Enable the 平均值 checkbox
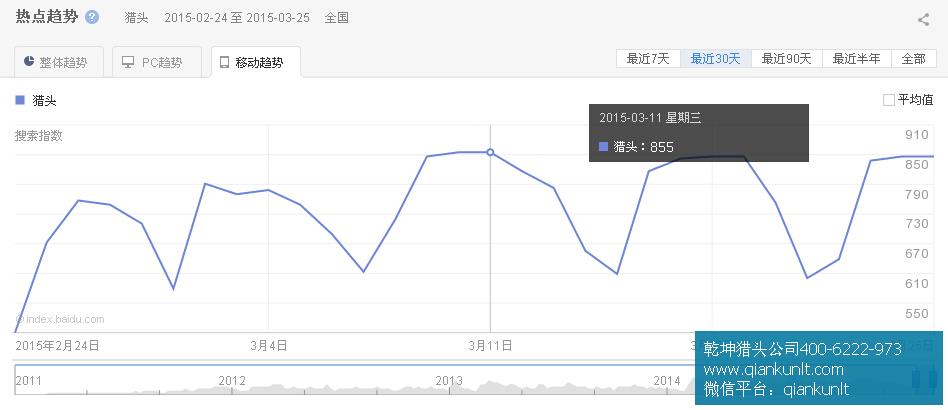The width and height of the screenshot is (948, 410). coord(888,100)
